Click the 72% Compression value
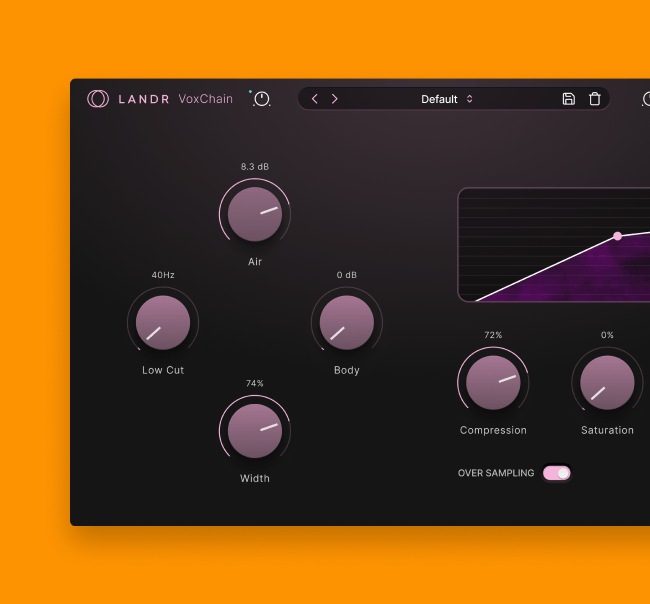Viewport: 650px width, 604px height. (493, 335)
